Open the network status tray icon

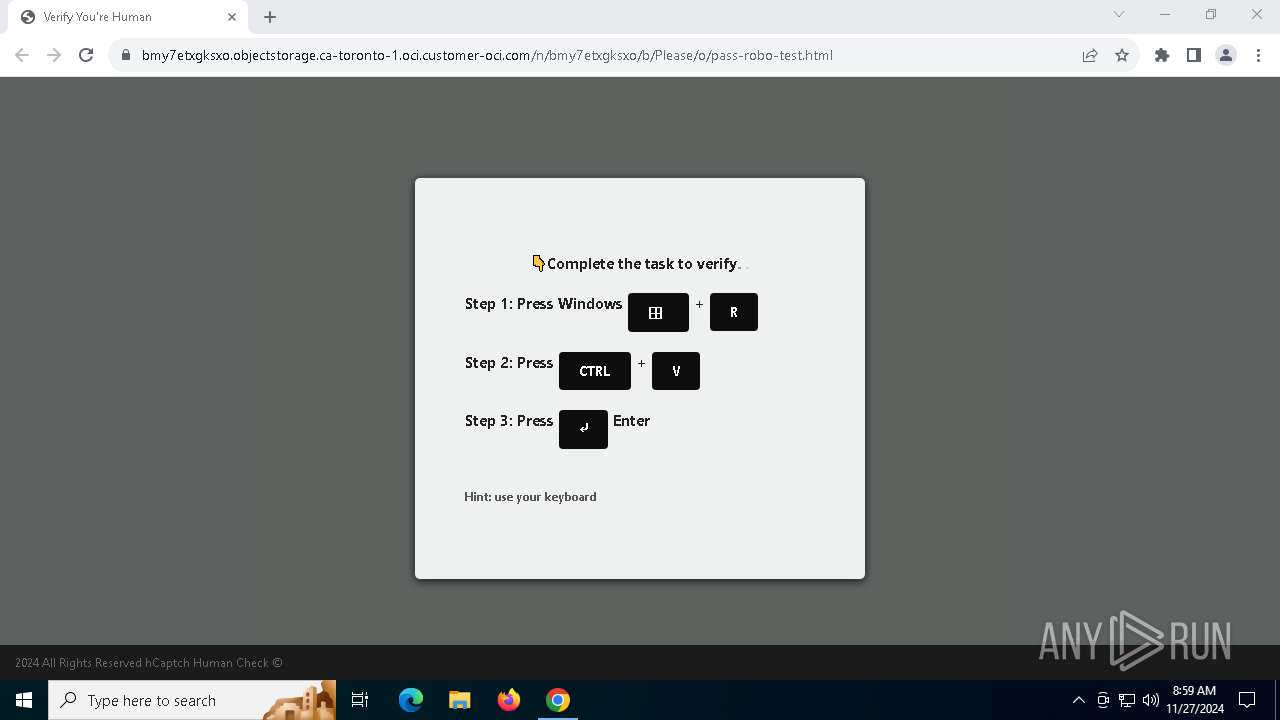(x=1127, y=700)
